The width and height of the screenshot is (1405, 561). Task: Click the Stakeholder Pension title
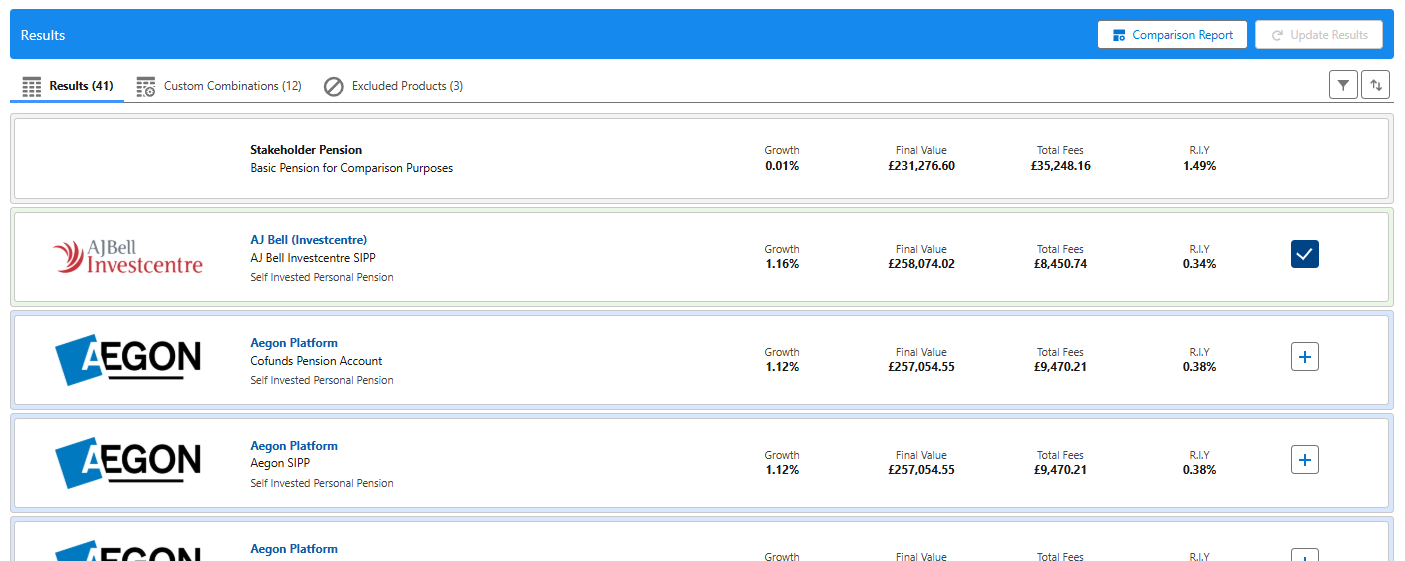tap(306, 150)
